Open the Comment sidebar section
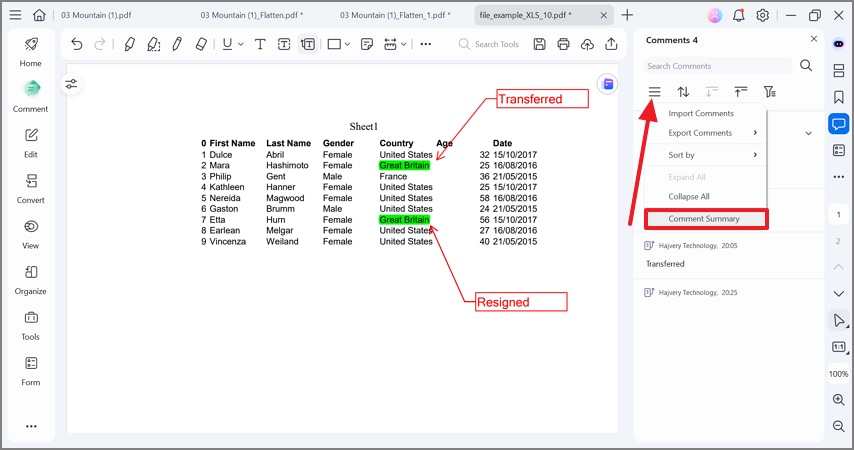 point(30,97)
